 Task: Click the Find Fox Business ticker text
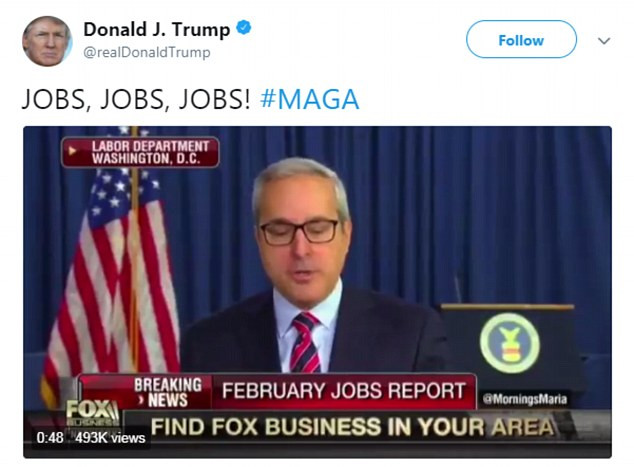[352, 427]
